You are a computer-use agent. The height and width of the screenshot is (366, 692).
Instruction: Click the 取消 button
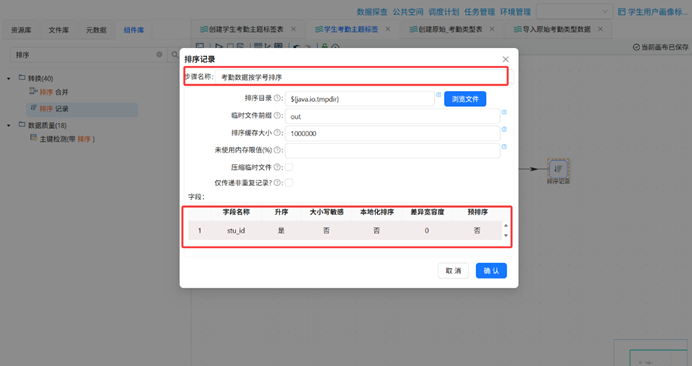(453, 271)
